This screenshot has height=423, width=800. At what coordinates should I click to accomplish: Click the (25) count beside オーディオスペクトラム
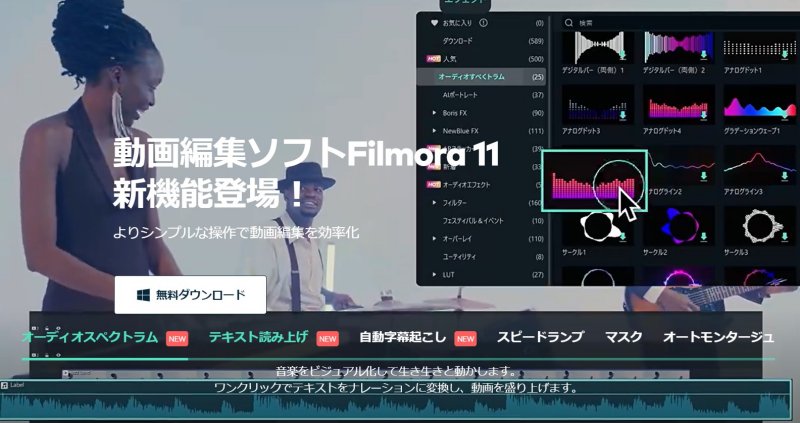click(538, 77)
